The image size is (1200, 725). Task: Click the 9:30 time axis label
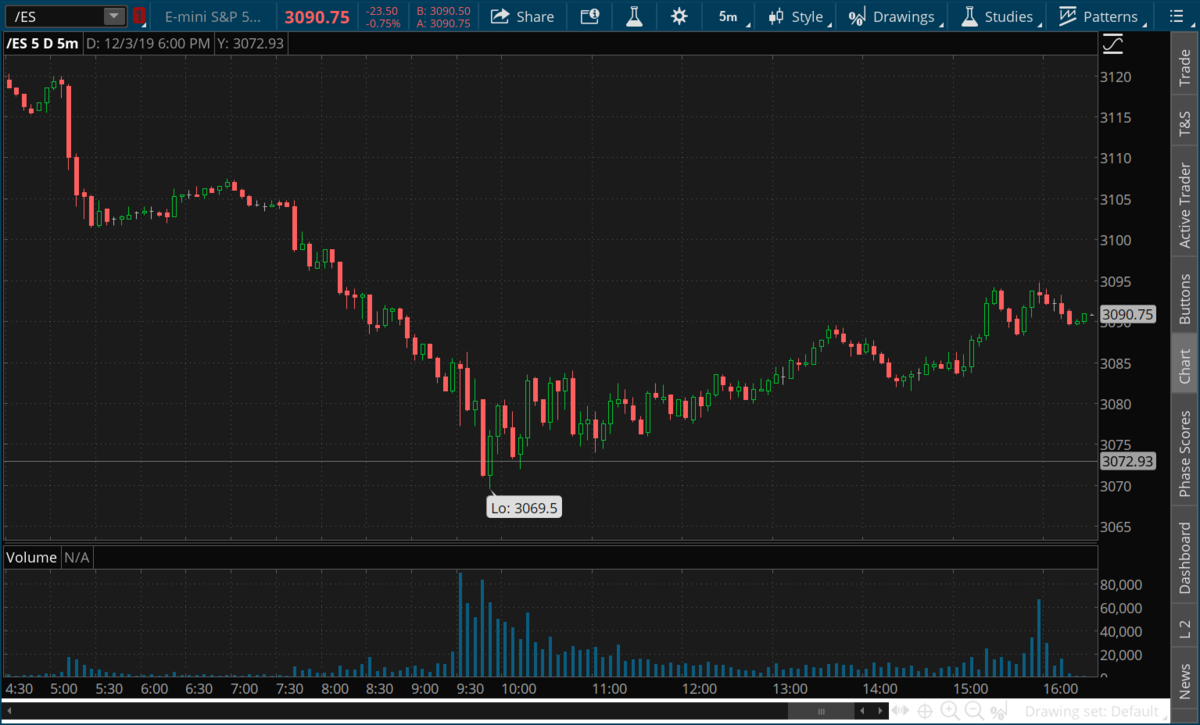click(x=471, y=689)
